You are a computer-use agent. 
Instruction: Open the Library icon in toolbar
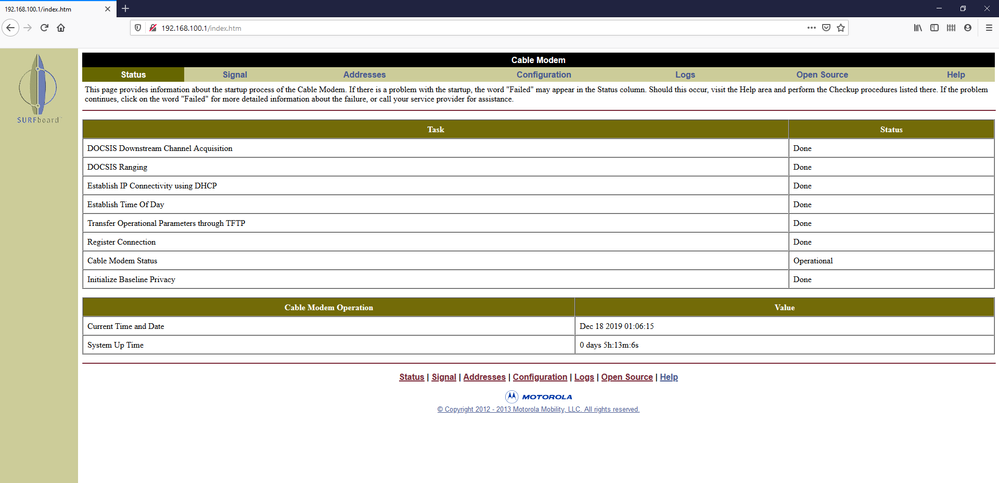pos(918,28)
